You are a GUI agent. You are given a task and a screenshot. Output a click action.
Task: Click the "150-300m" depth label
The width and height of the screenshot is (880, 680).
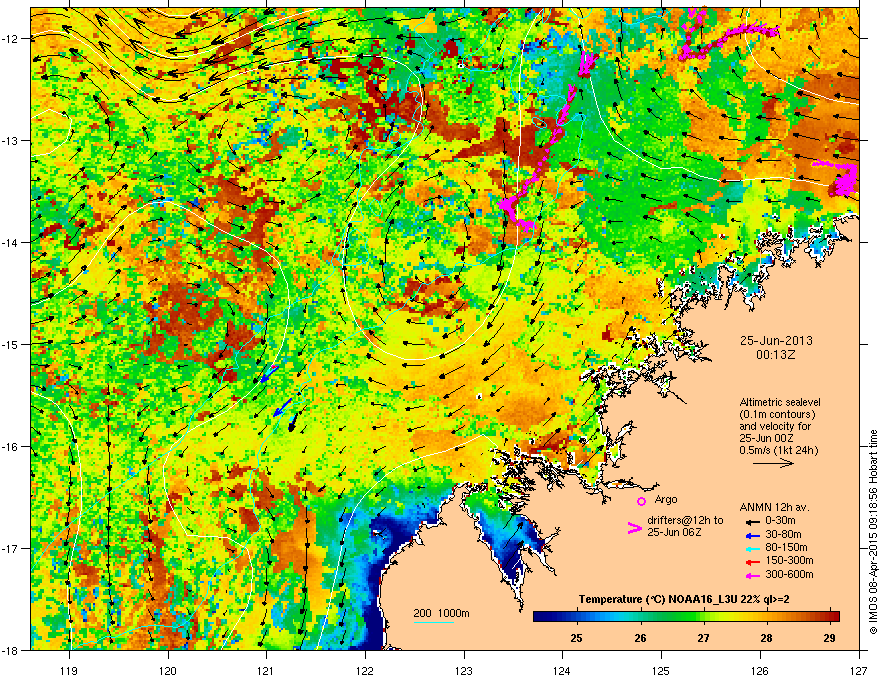[x=790, y=560]
